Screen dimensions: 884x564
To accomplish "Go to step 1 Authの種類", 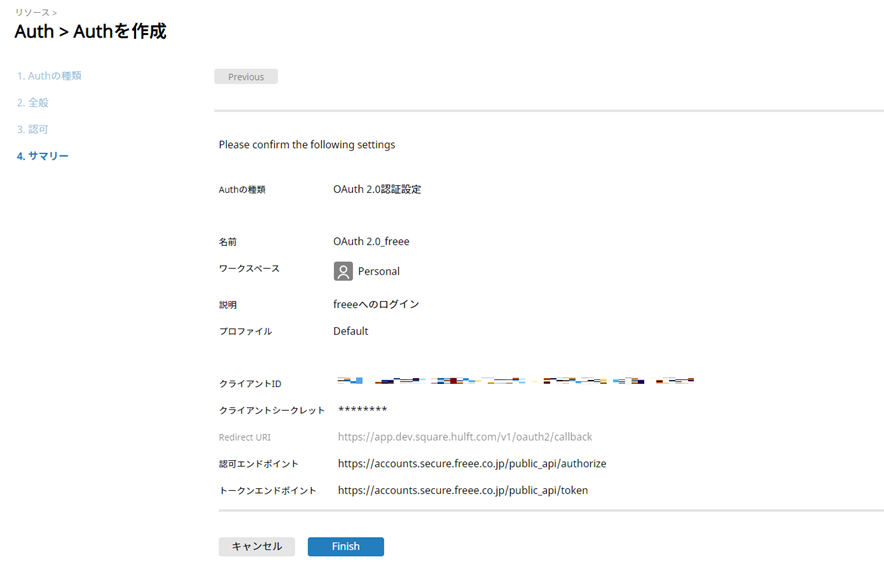I will coord(49,76).
